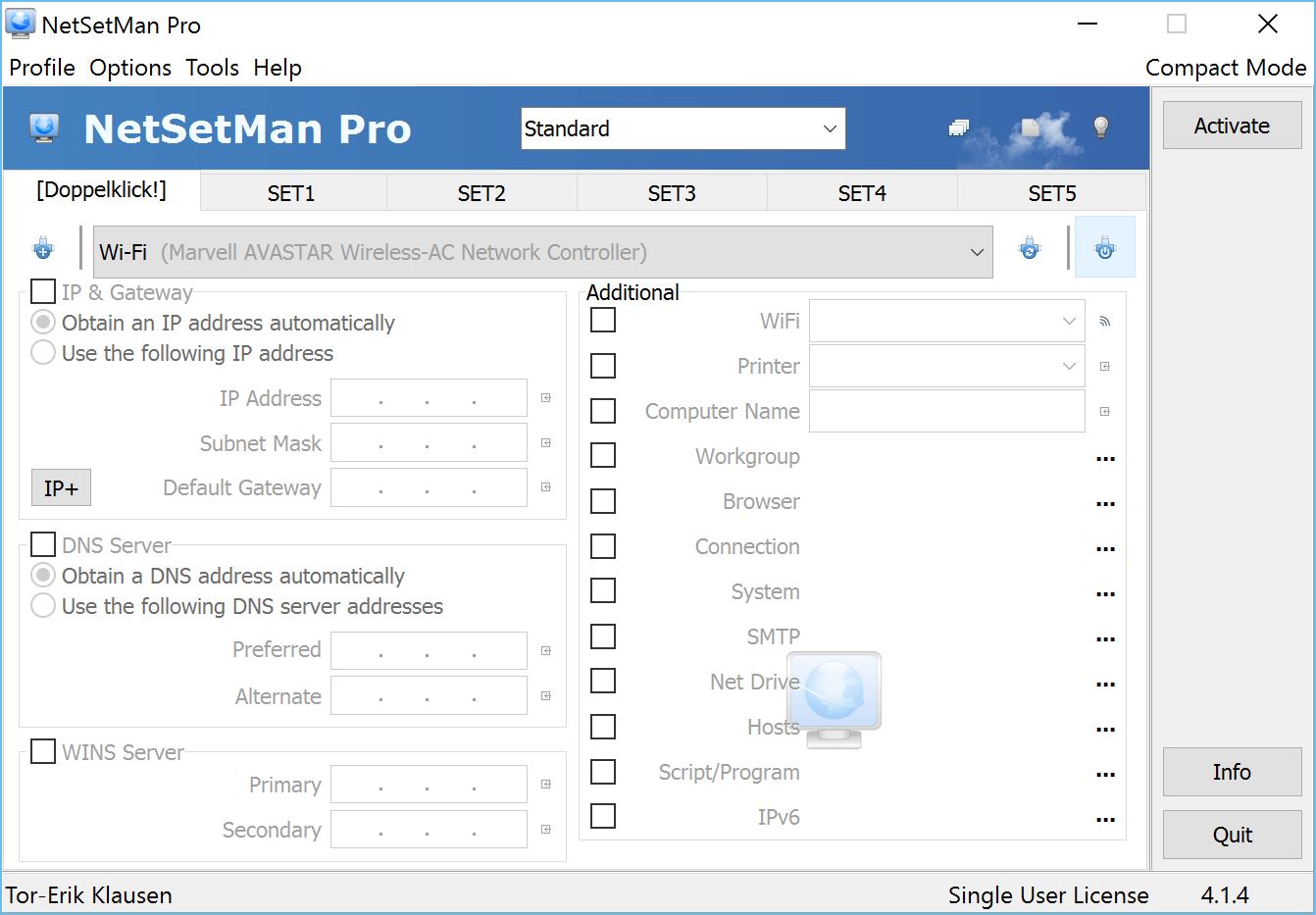Expand the WiFi selection dropdown
The width and height of the screenshot is (1316, 915).
point(946,321)
